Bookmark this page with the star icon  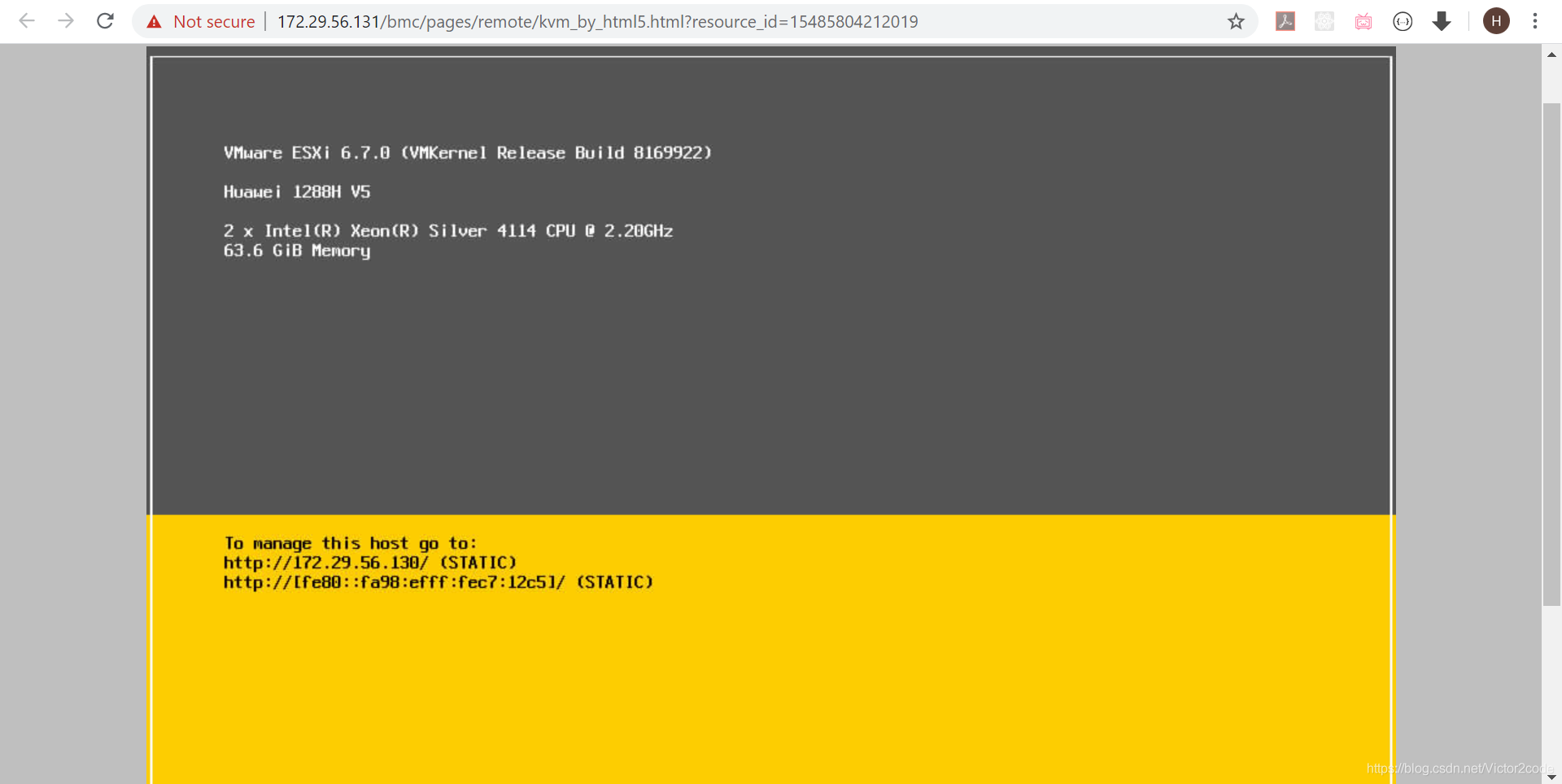click(x=1236, y=22)
